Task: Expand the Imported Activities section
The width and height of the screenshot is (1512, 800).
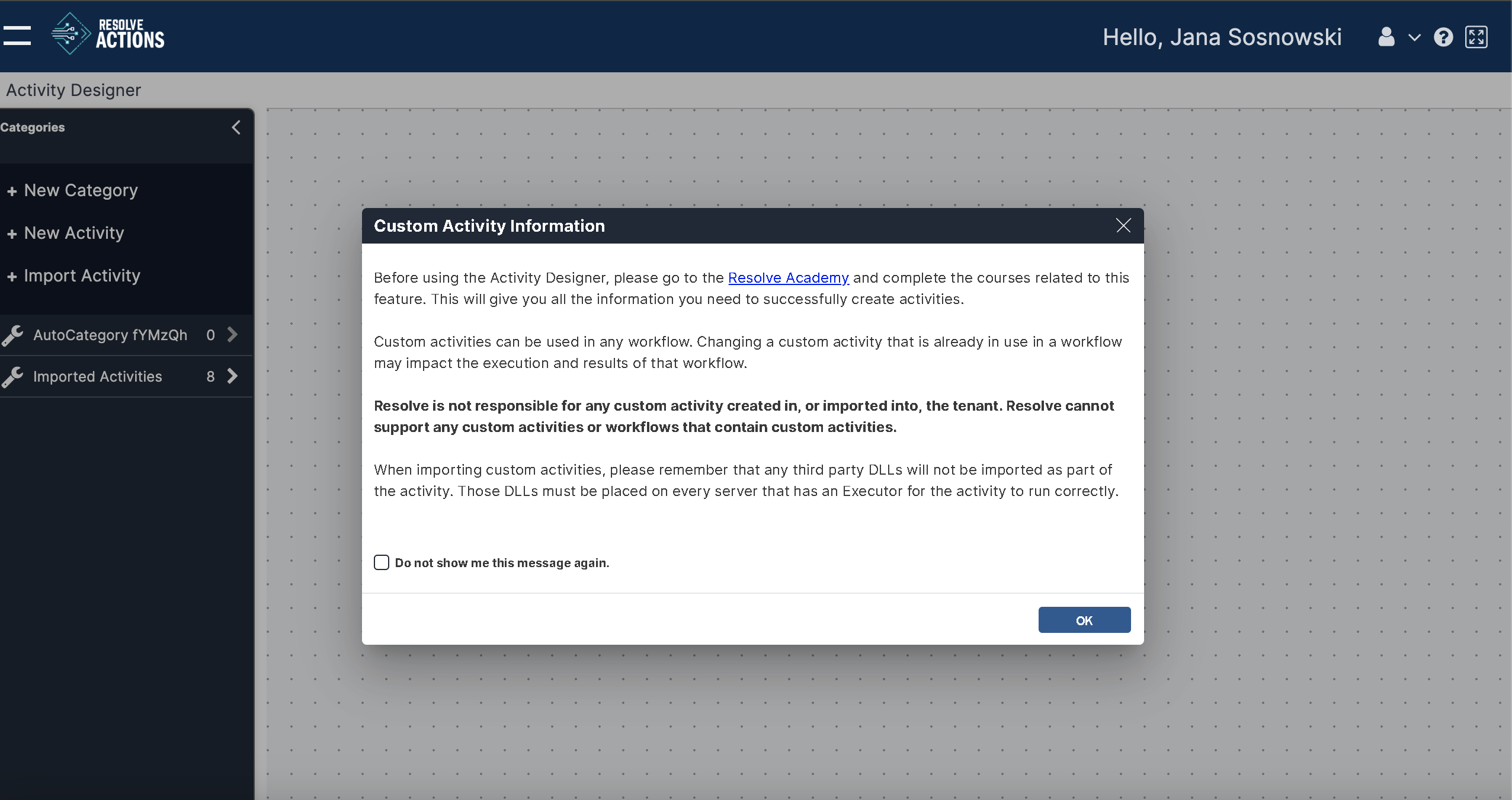Action: click(233, 376)
